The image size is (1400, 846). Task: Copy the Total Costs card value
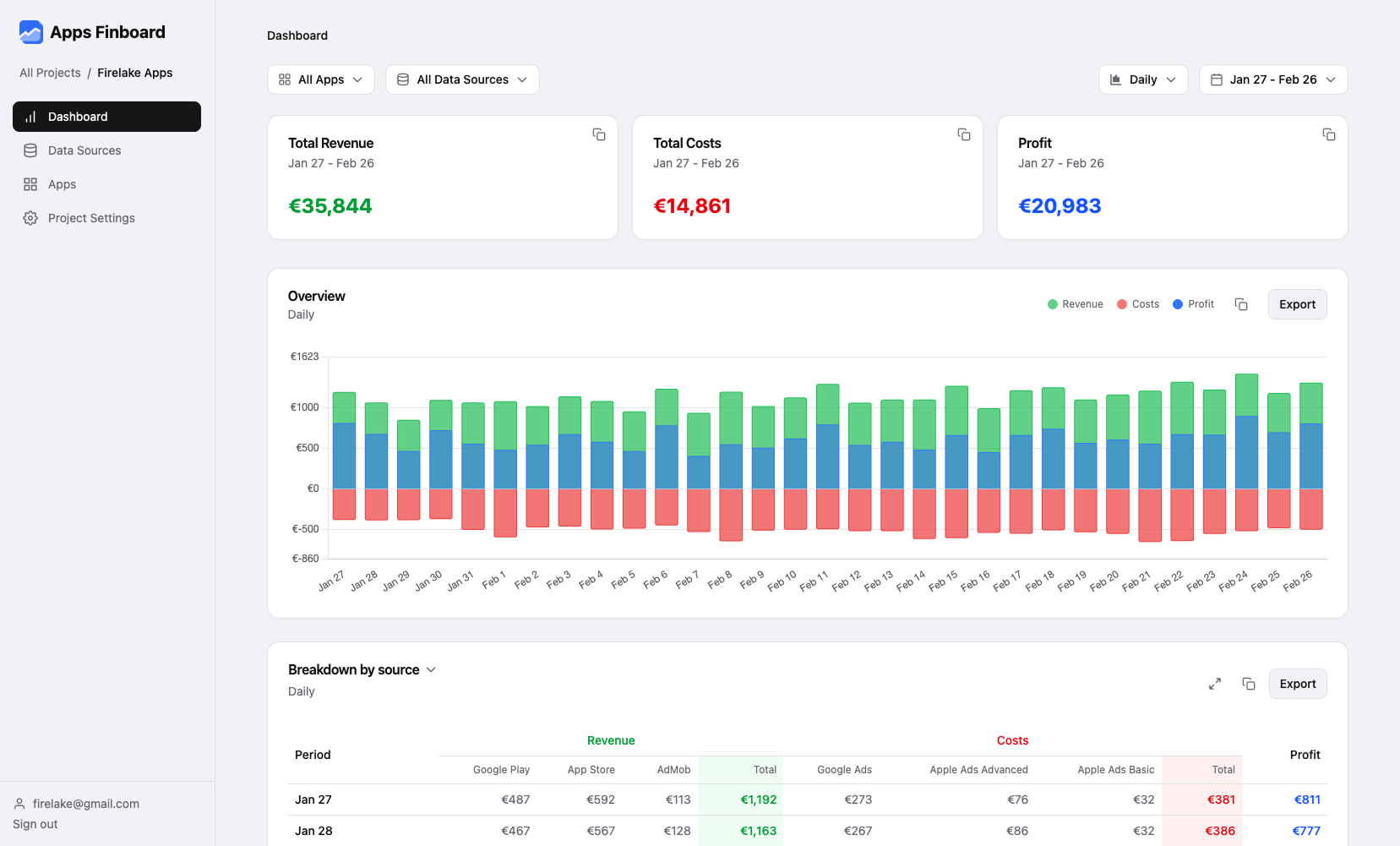[963, 134]
